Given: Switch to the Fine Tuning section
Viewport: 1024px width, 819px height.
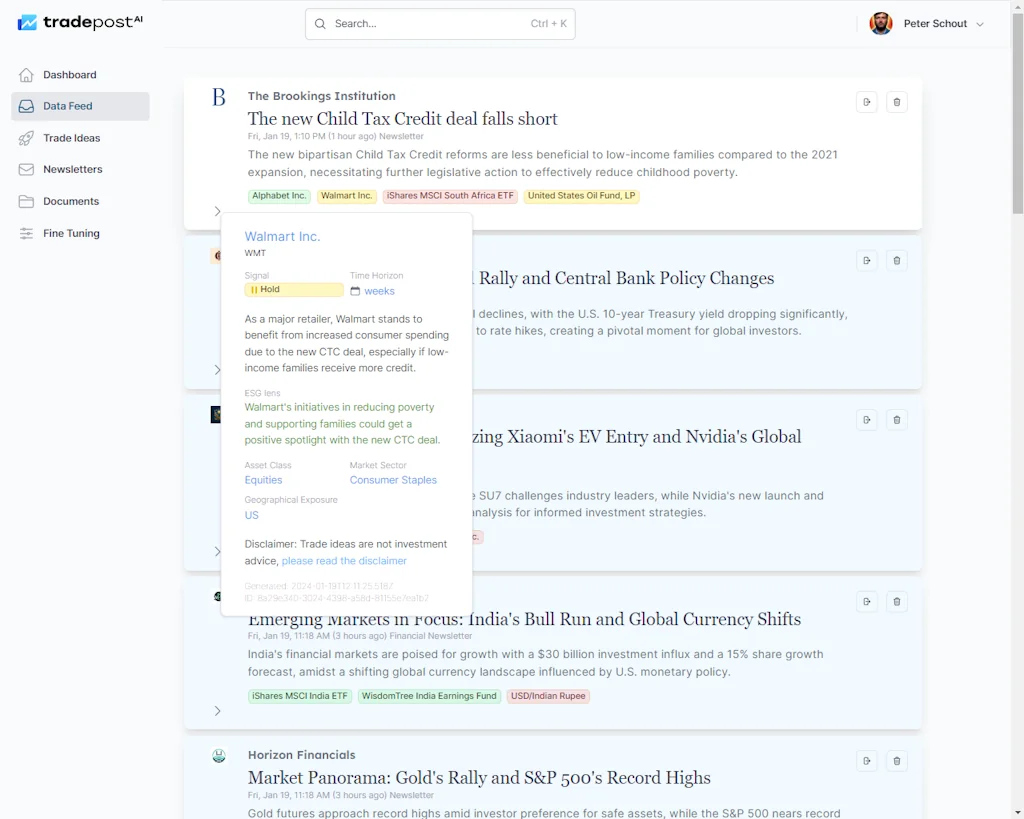Looking at the screenshot, I should (x=72, y=233).
